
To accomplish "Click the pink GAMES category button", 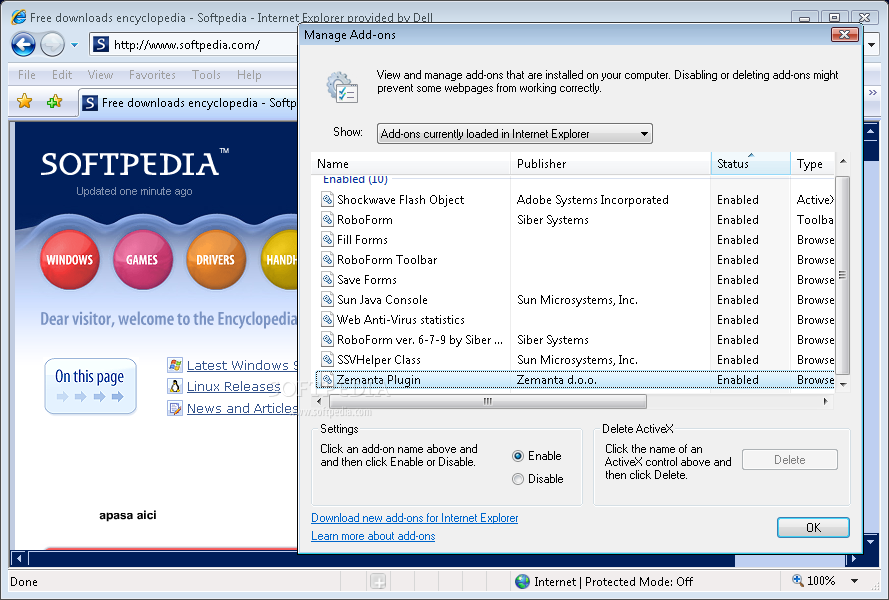I will point(142,260).
